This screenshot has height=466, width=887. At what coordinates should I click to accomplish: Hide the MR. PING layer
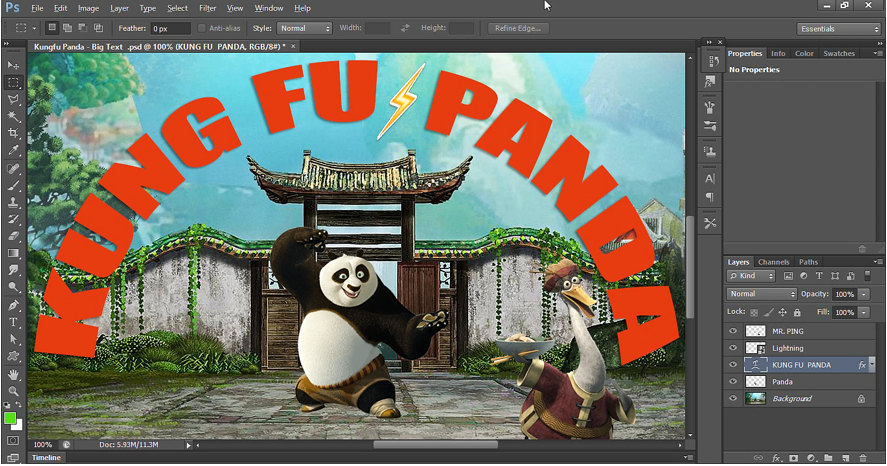coord(734,331)
